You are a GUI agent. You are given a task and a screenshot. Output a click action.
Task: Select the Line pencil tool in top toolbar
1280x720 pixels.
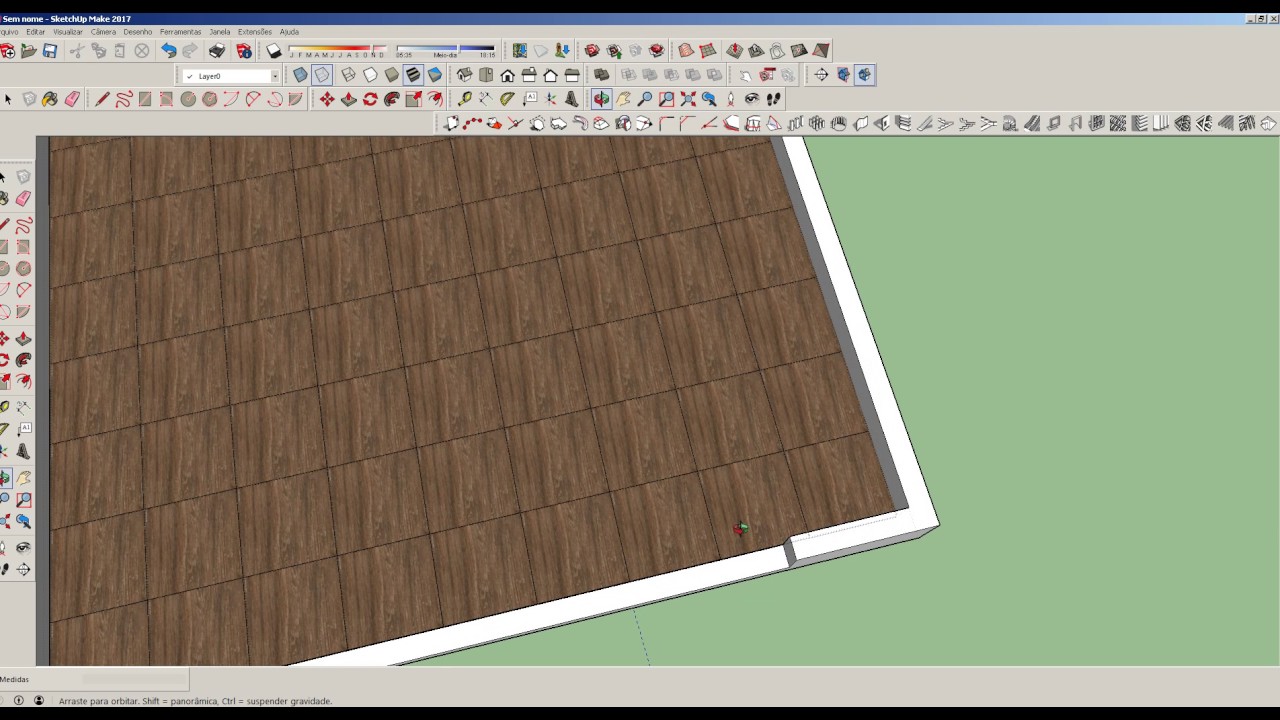[102, 99]
